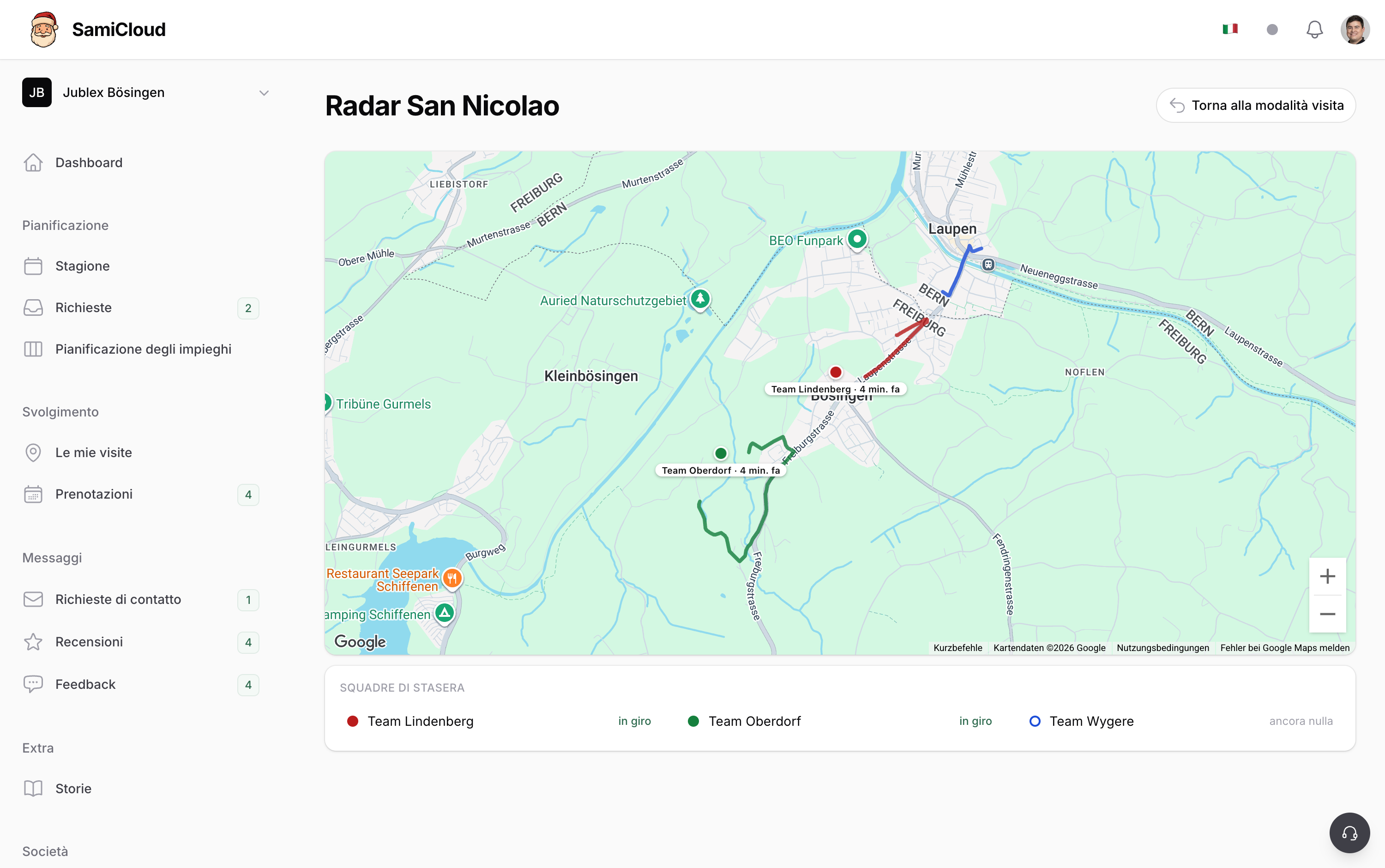The width and height of the screenshot is (1385, 868).
Task: Open the support headset chat icon
Action: click(x=1349, y=832)
